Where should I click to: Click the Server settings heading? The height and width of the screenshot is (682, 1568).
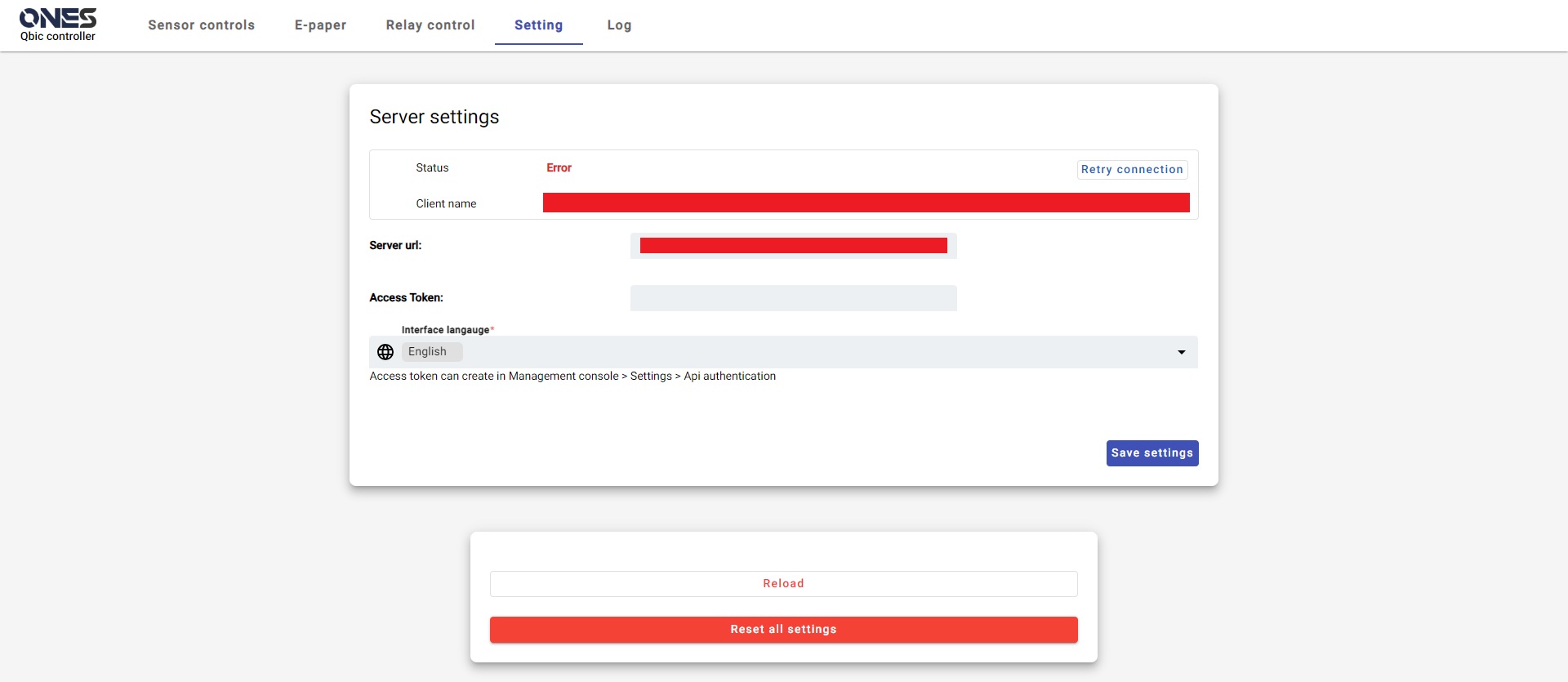434,117
